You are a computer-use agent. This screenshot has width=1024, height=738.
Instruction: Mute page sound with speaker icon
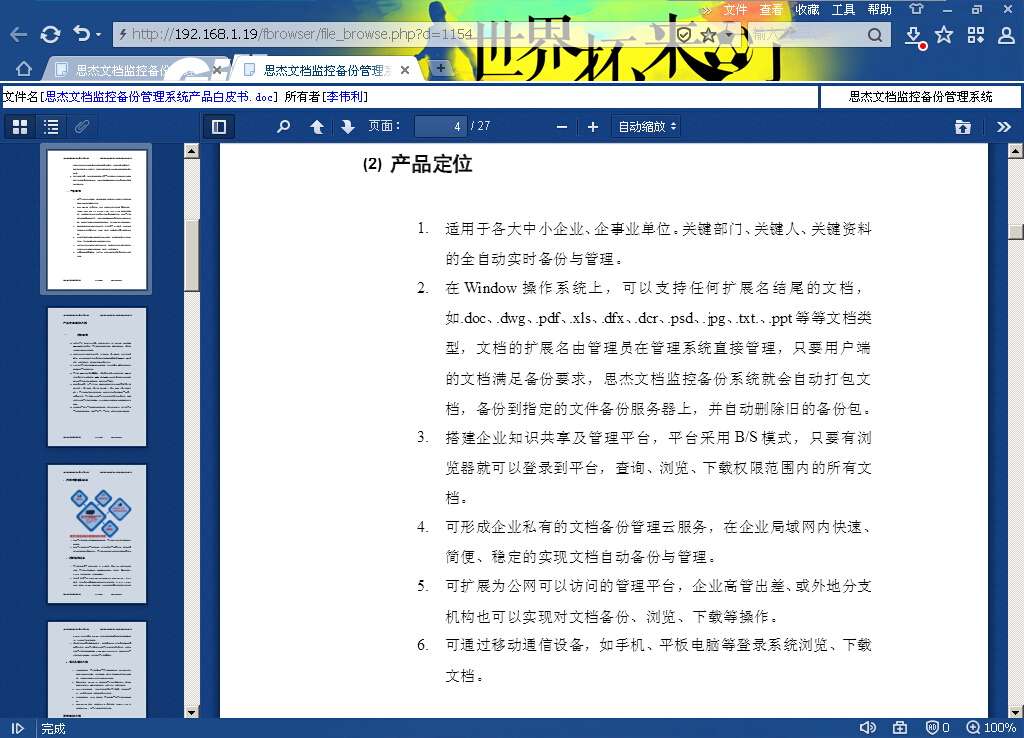[867, 728]
